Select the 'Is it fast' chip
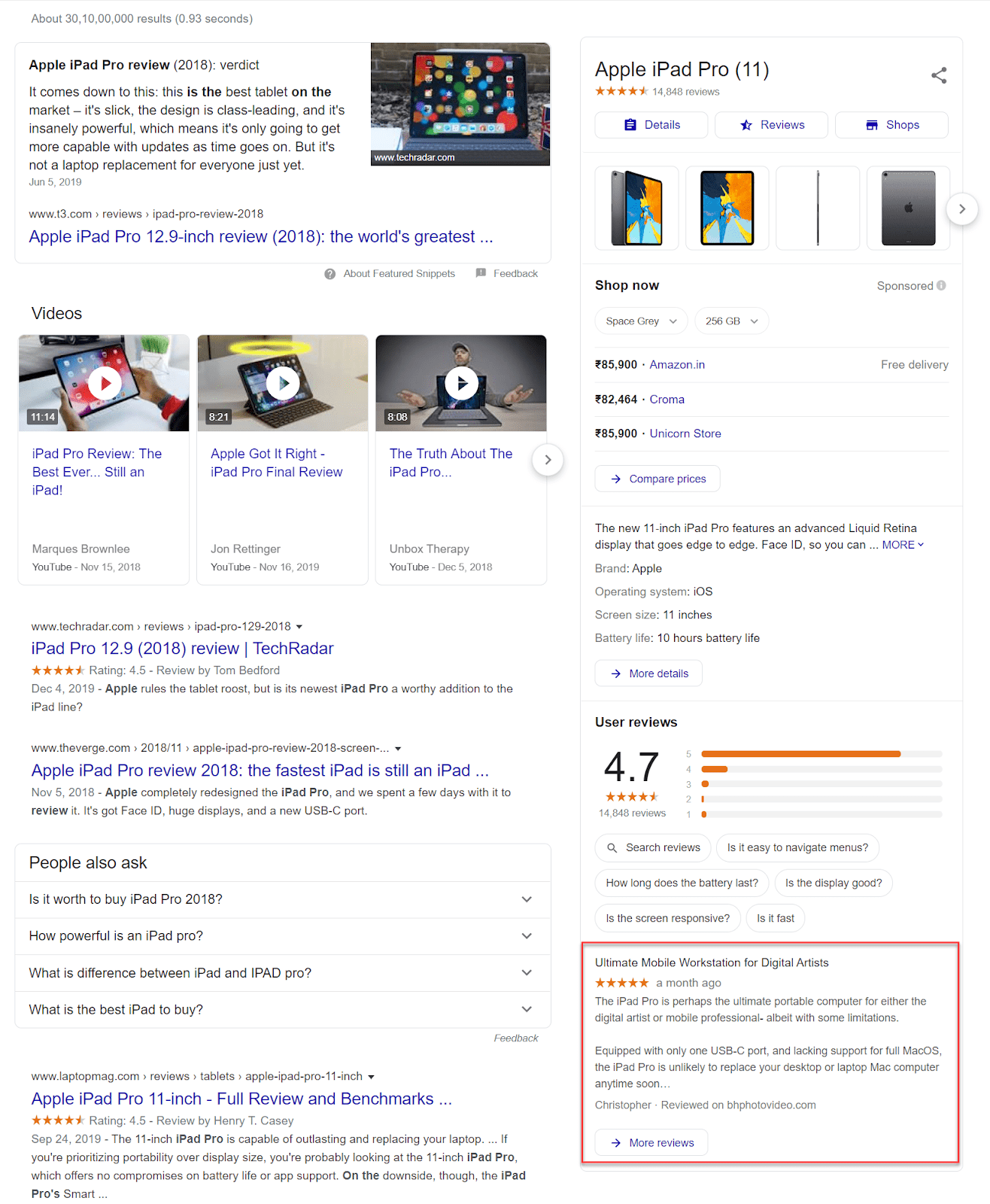990x1204 pixels. [x=776, y=919]
